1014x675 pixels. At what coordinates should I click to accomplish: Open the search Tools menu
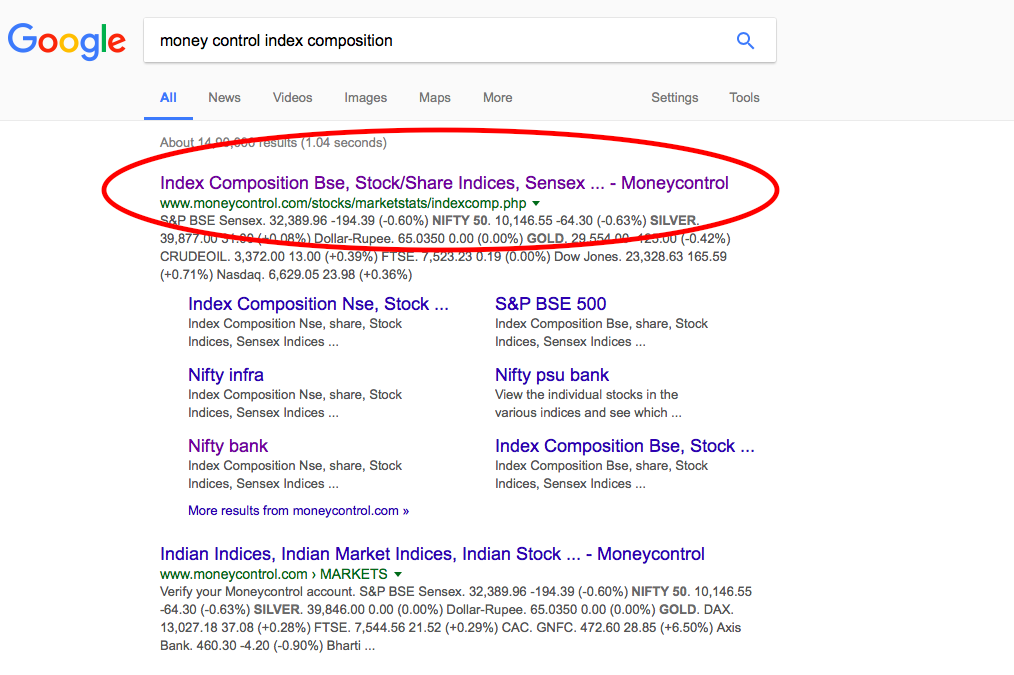pyautogui.click(x=744, y=98)
